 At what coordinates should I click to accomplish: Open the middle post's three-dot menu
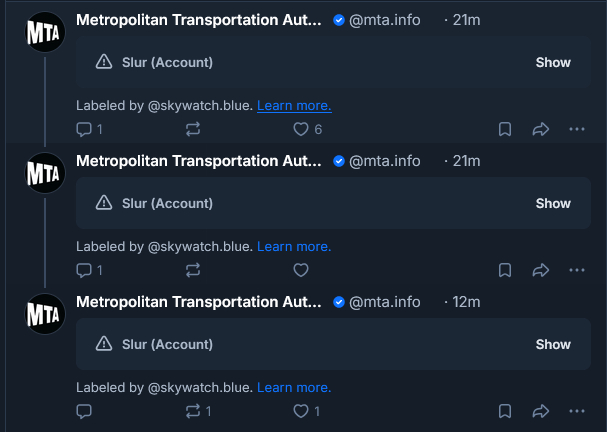point(576,270)
